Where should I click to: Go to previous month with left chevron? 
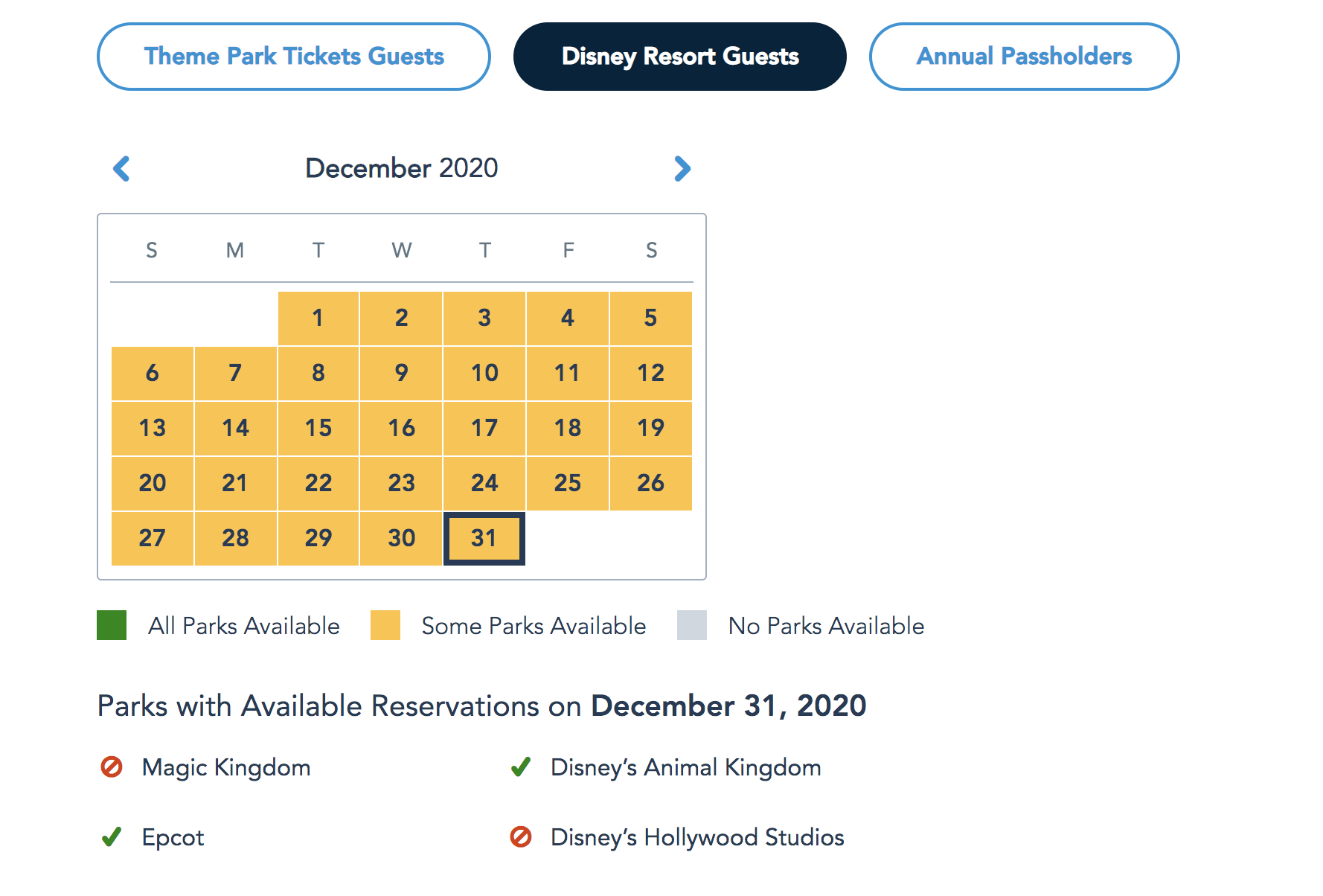tap(121, 169)
